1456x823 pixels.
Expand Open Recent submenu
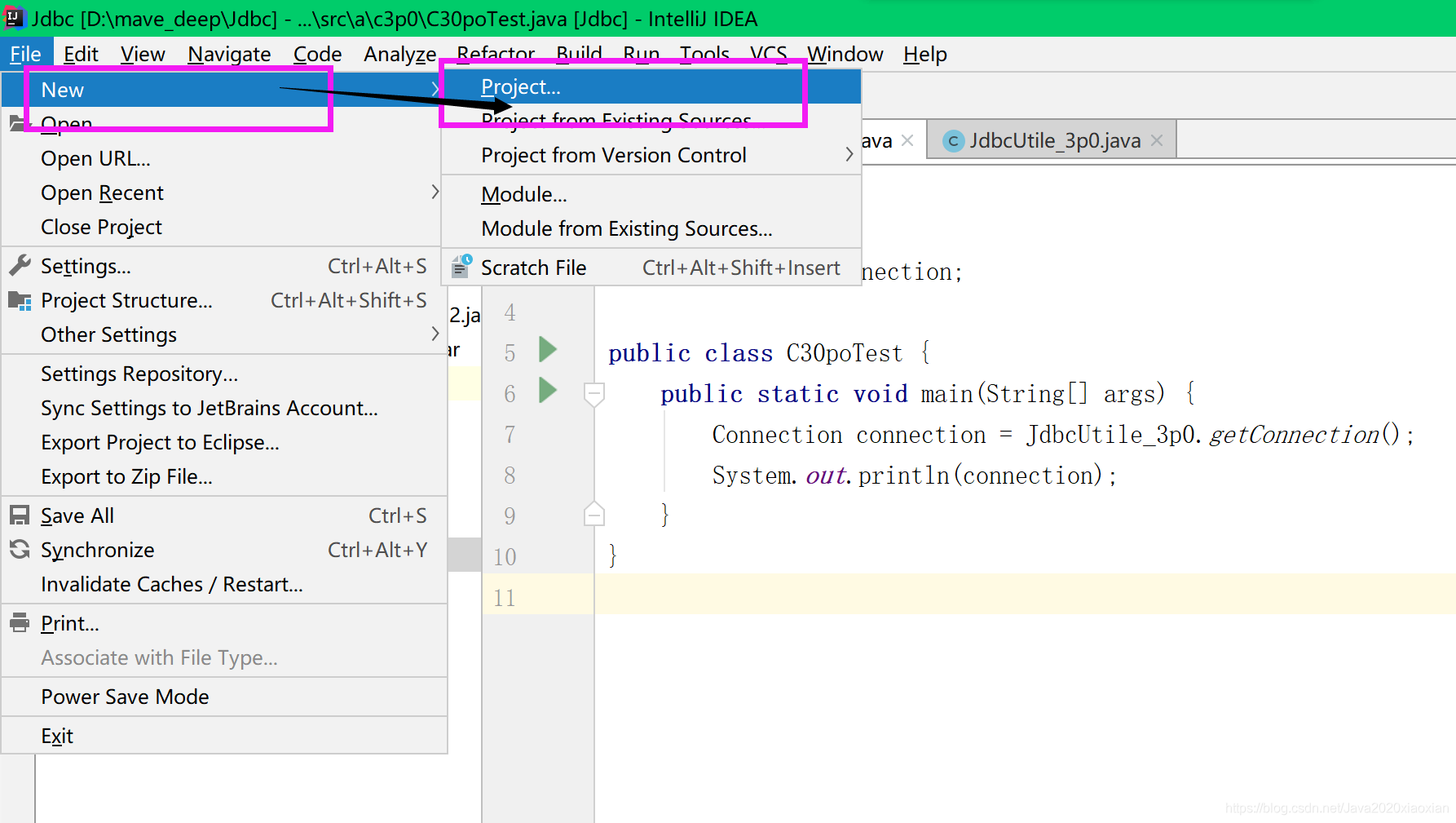(x=435, y=192)
